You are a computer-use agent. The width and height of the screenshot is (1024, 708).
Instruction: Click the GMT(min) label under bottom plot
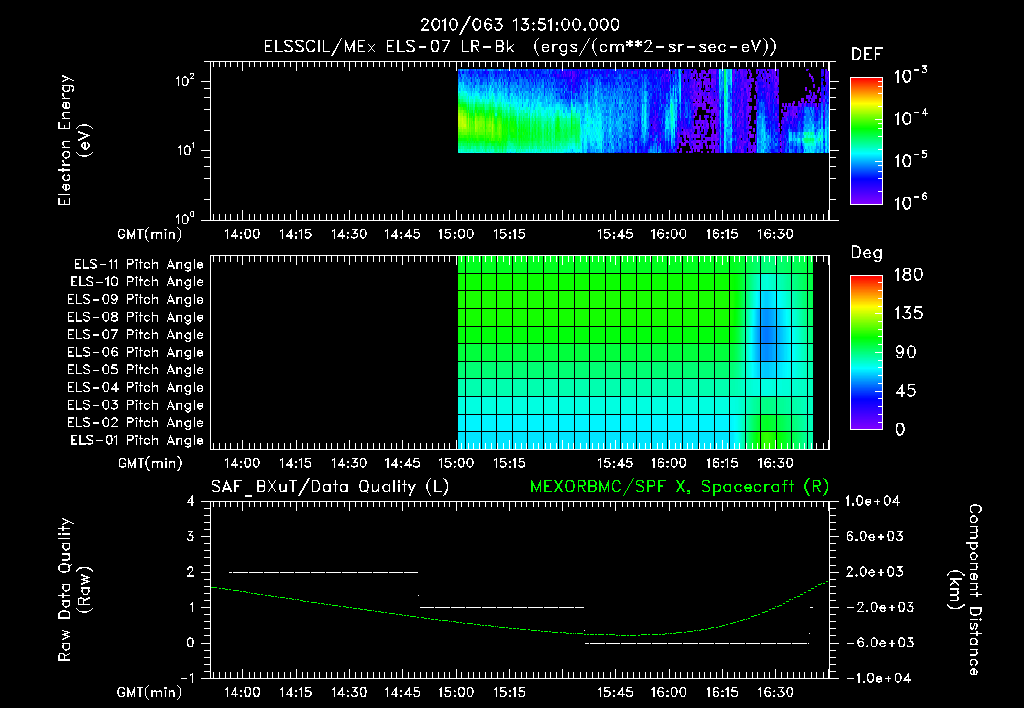tap(149, 692)
